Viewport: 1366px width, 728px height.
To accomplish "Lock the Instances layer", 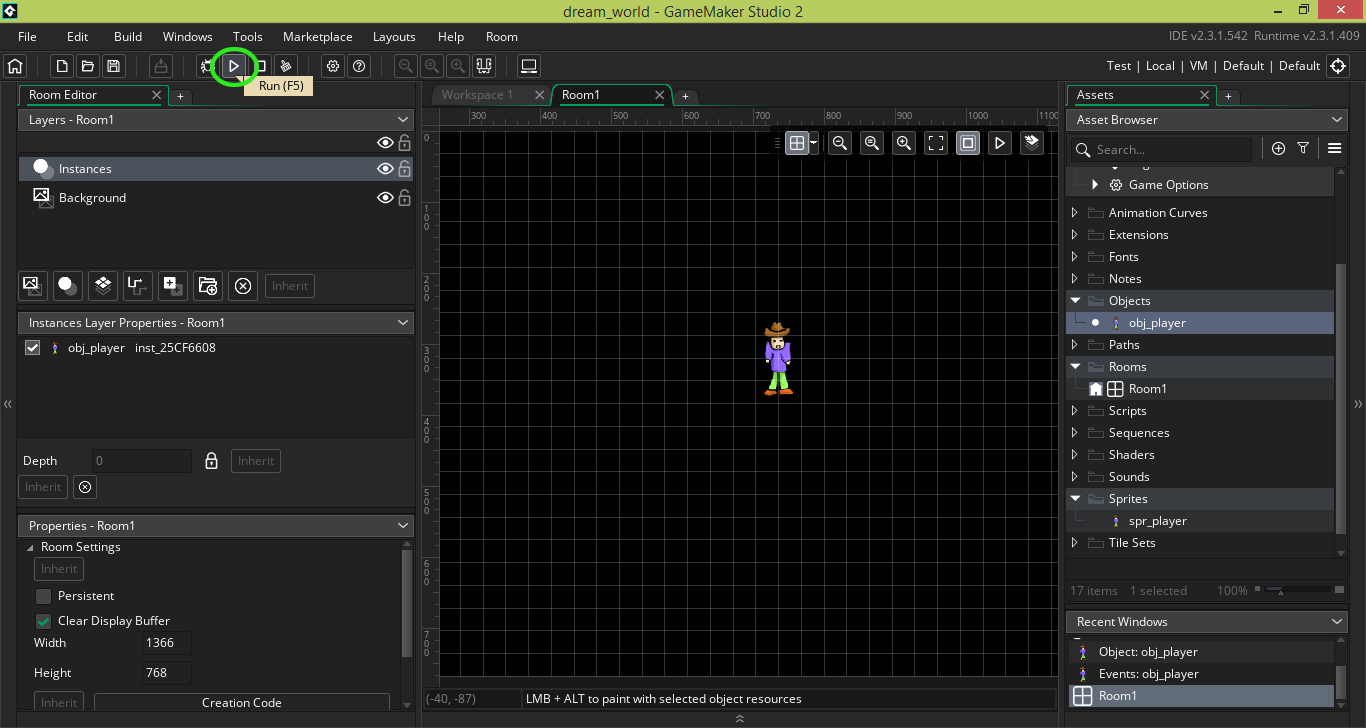I will click(404, 169).
